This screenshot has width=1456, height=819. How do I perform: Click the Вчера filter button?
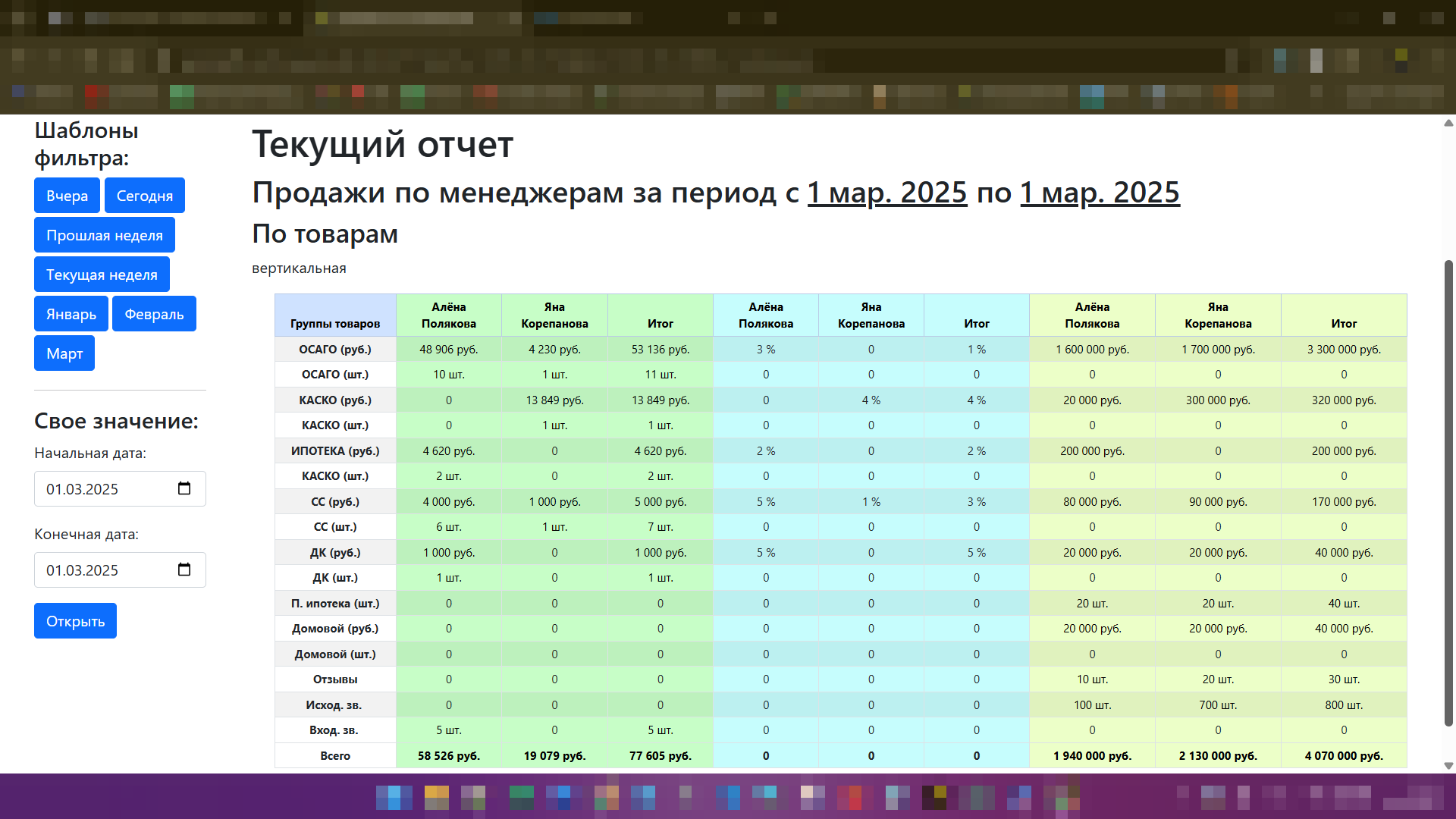pyautogui.click(x=67, y=196)
